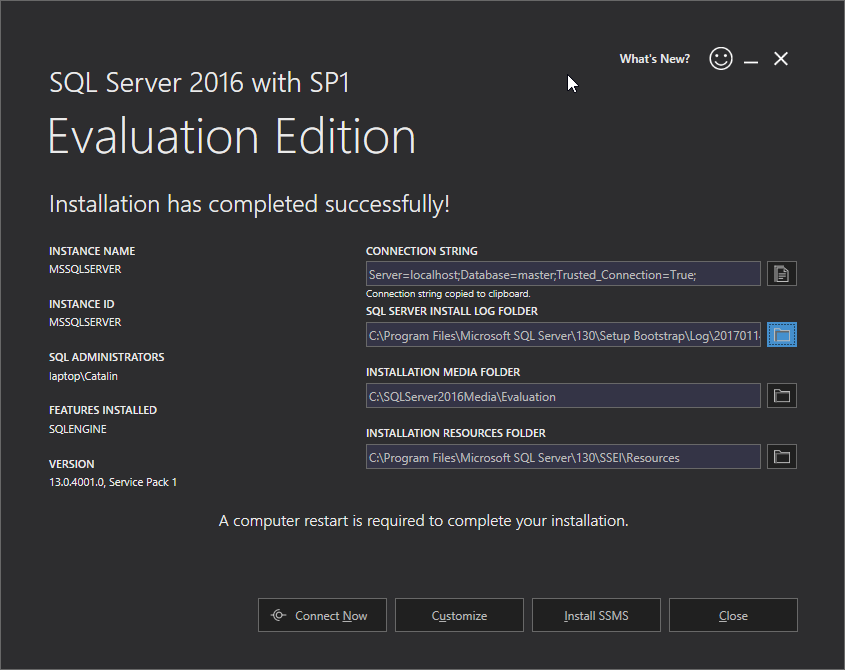Image resolution: width=845 pixels, height=670 pixels.
Task: Click the install log folder path field
Action: 563,335
